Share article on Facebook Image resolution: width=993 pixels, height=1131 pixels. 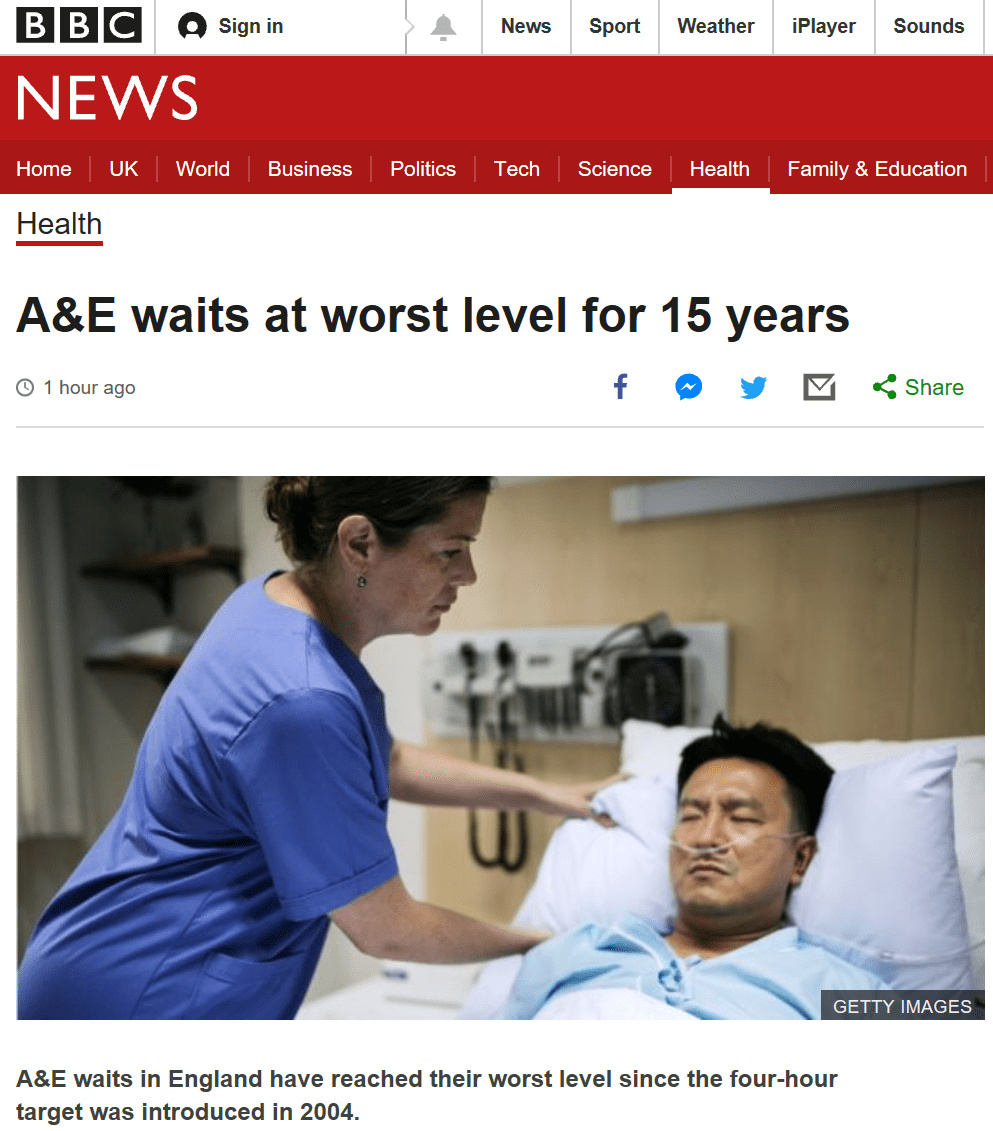click(621, 387)
